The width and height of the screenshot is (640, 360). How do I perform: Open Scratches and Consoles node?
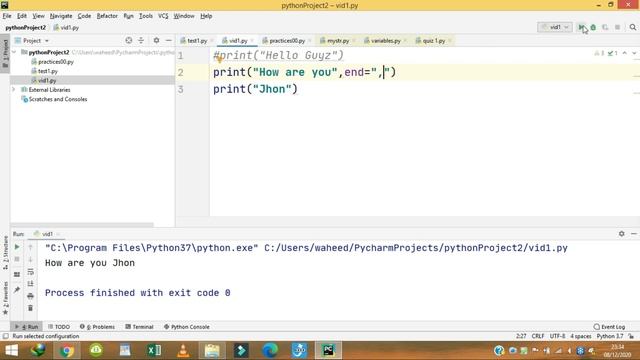[x=58, y=99]
